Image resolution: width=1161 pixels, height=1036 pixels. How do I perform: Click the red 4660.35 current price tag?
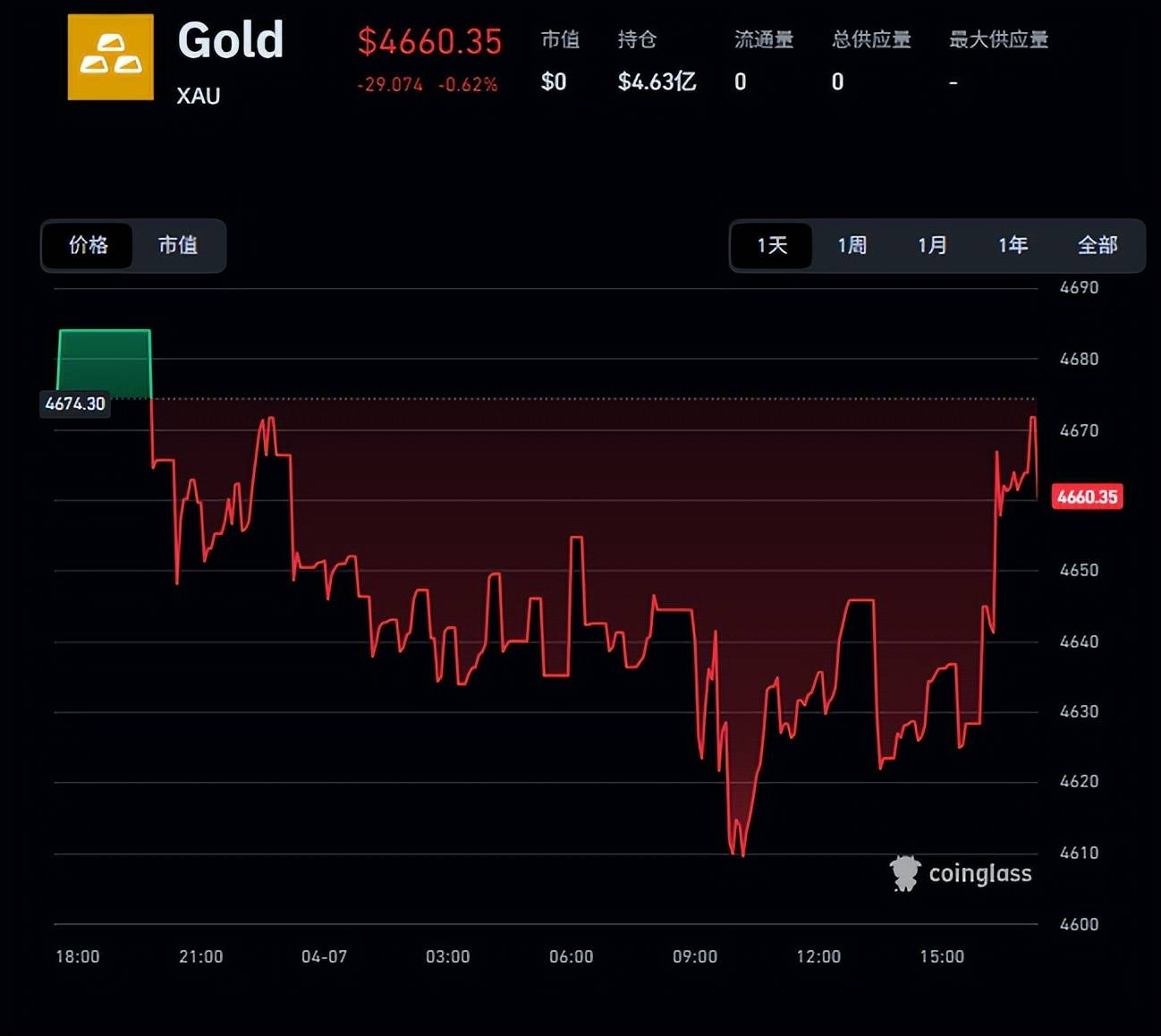coord(1087,497)
